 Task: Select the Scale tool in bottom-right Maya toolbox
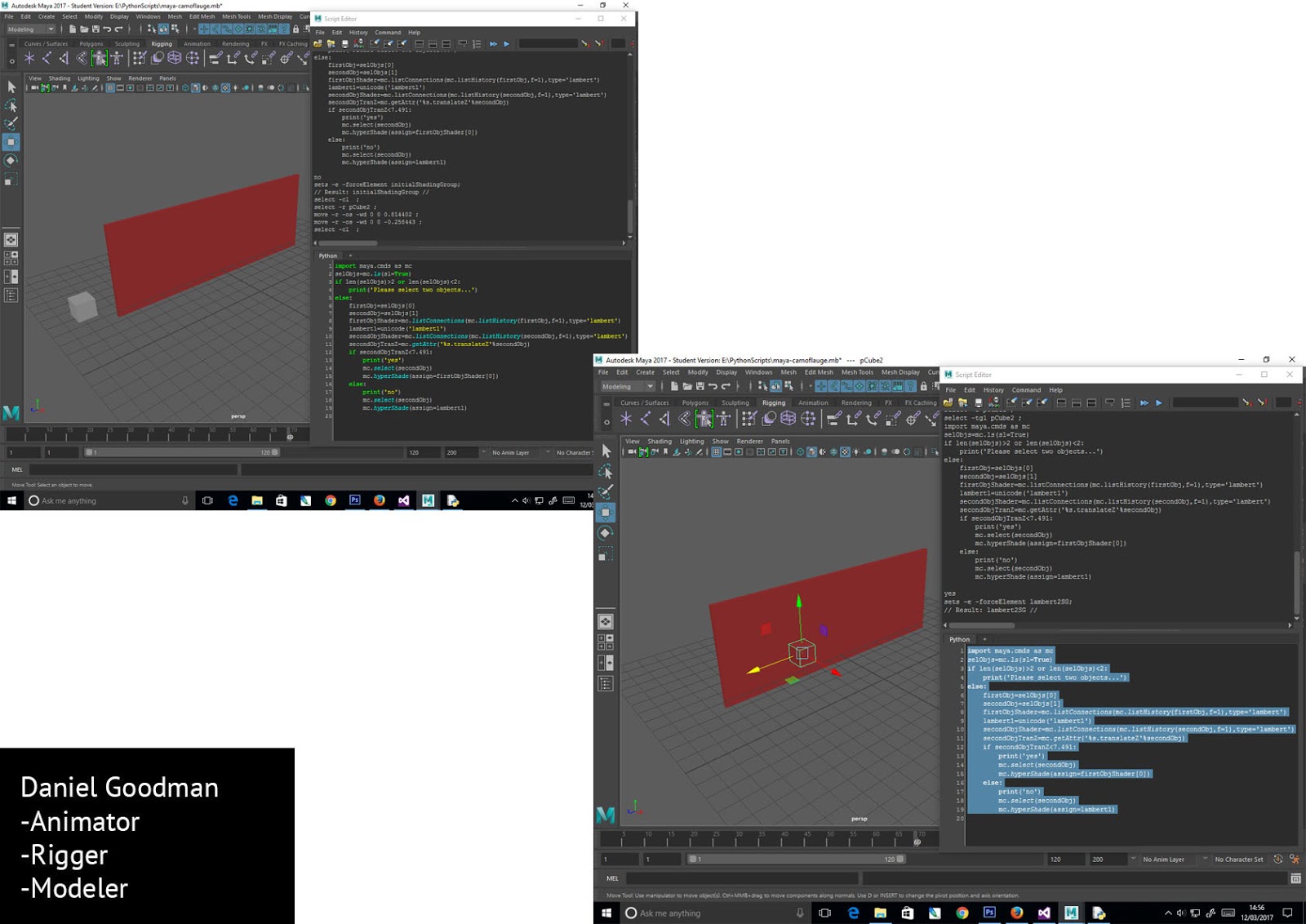(606, 555)
